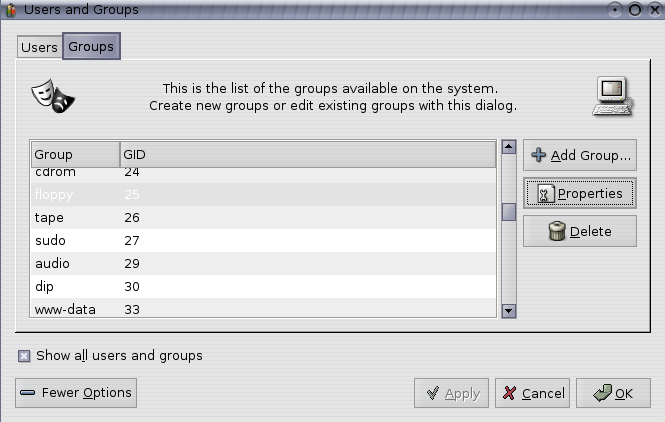Toggle Show all users and groups checkbox

point(24,355)
